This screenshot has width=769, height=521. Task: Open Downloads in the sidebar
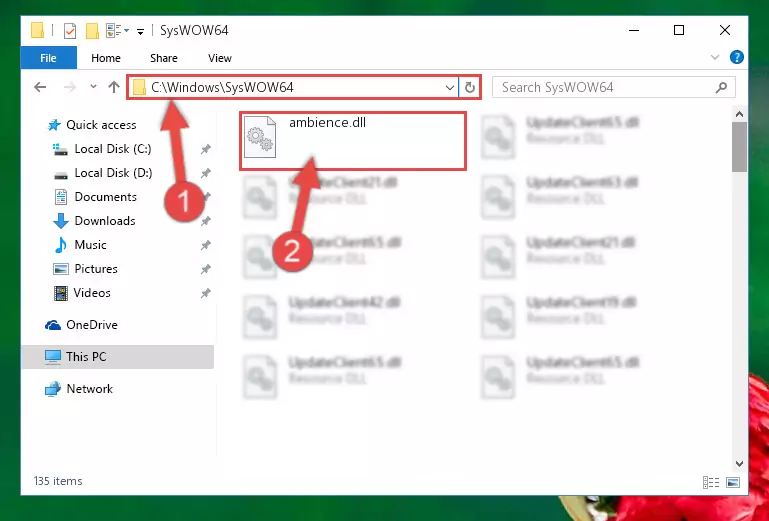point(105,221)
